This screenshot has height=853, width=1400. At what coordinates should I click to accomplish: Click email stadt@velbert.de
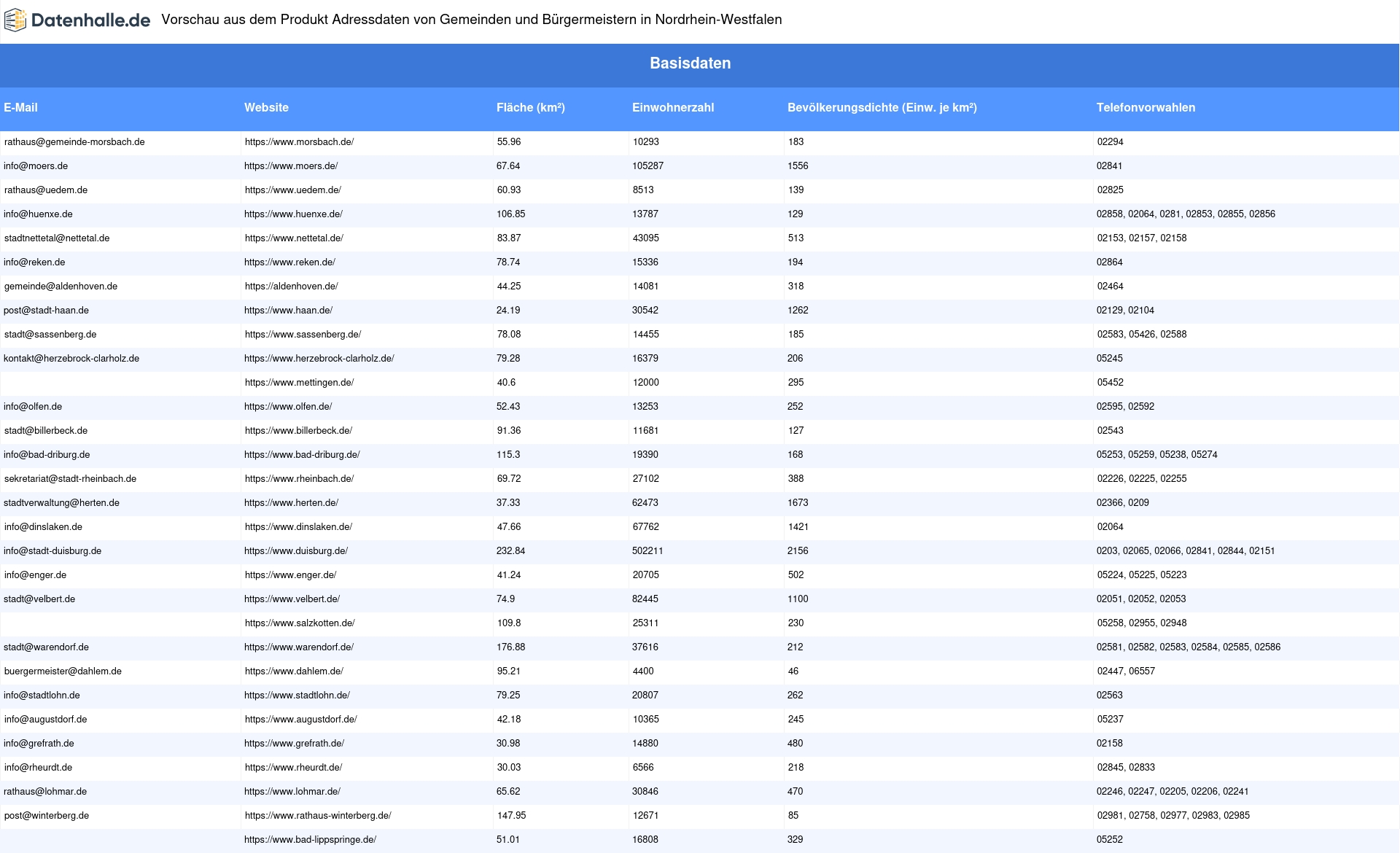(39, 599)
